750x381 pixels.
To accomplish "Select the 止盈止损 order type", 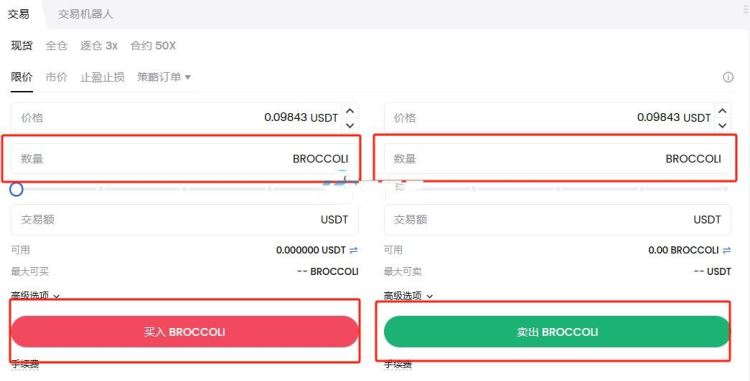I will coord(102,77).
